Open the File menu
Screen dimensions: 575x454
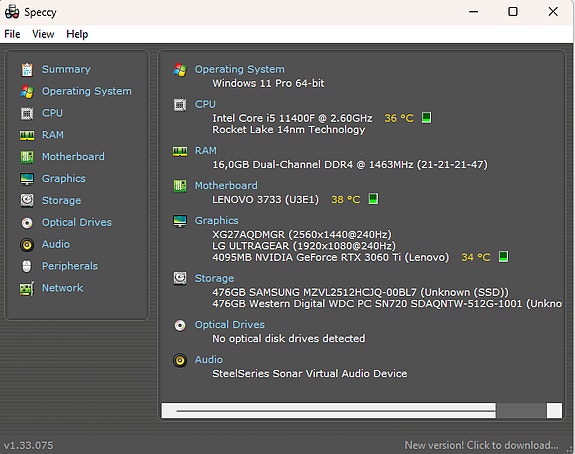click(12, 34)
